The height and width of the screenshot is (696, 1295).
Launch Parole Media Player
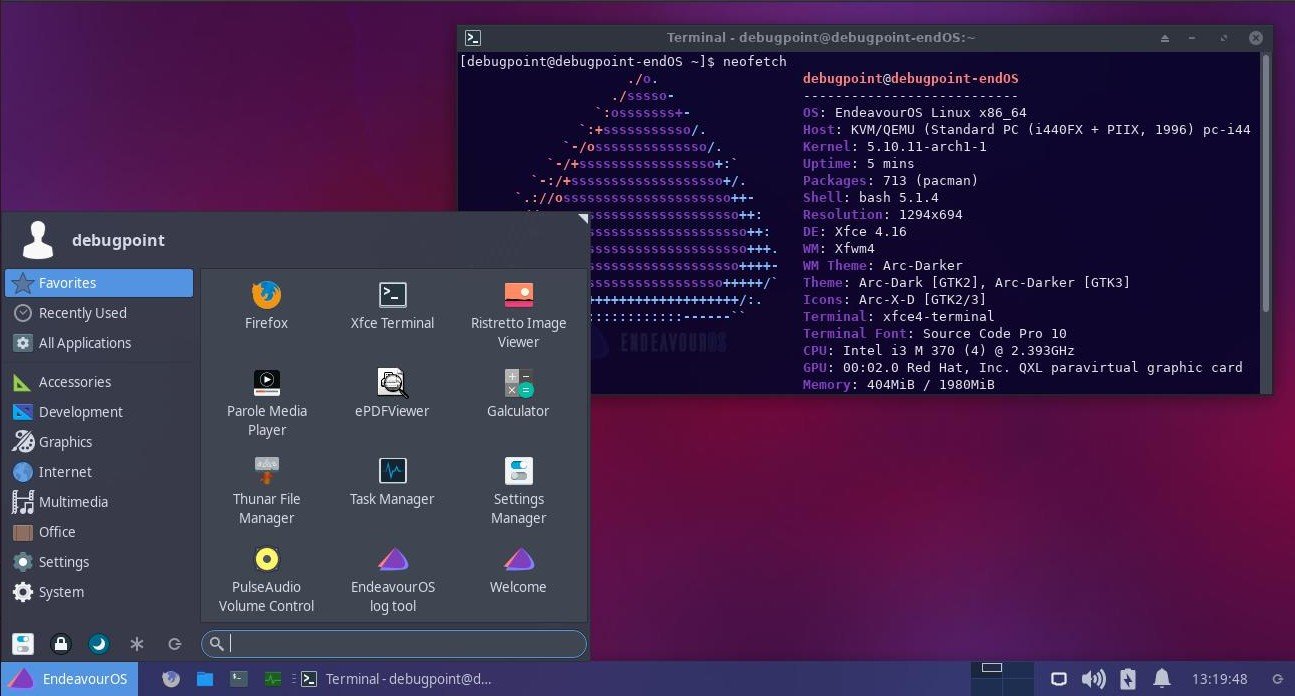(x=266, y=403)
